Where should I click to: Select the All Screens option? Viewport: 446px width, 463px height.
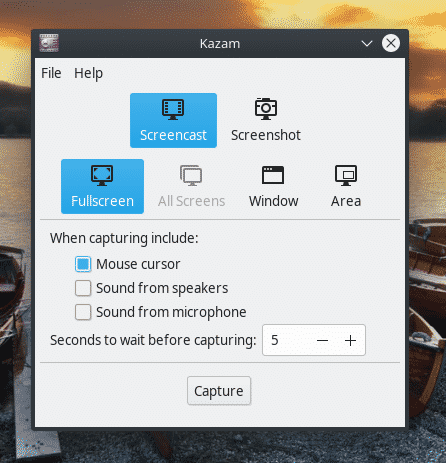191,186
